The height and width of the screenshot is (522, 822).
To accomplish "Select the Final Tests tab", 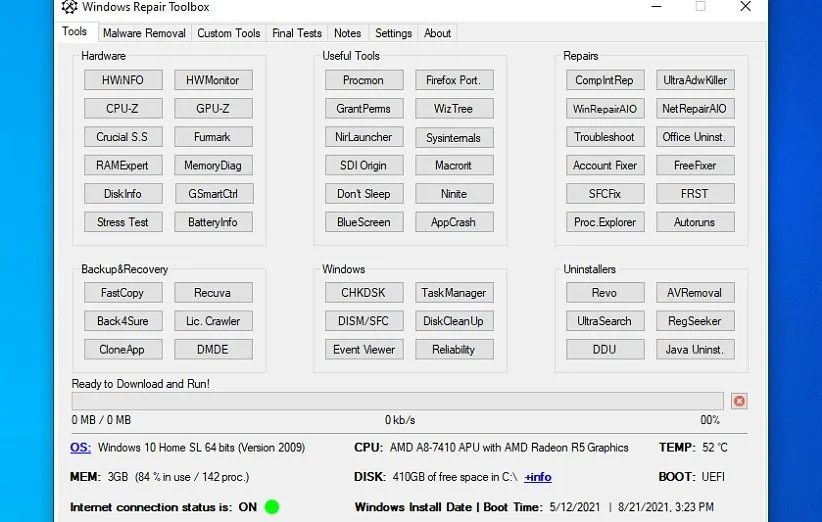I will point(297,33).
